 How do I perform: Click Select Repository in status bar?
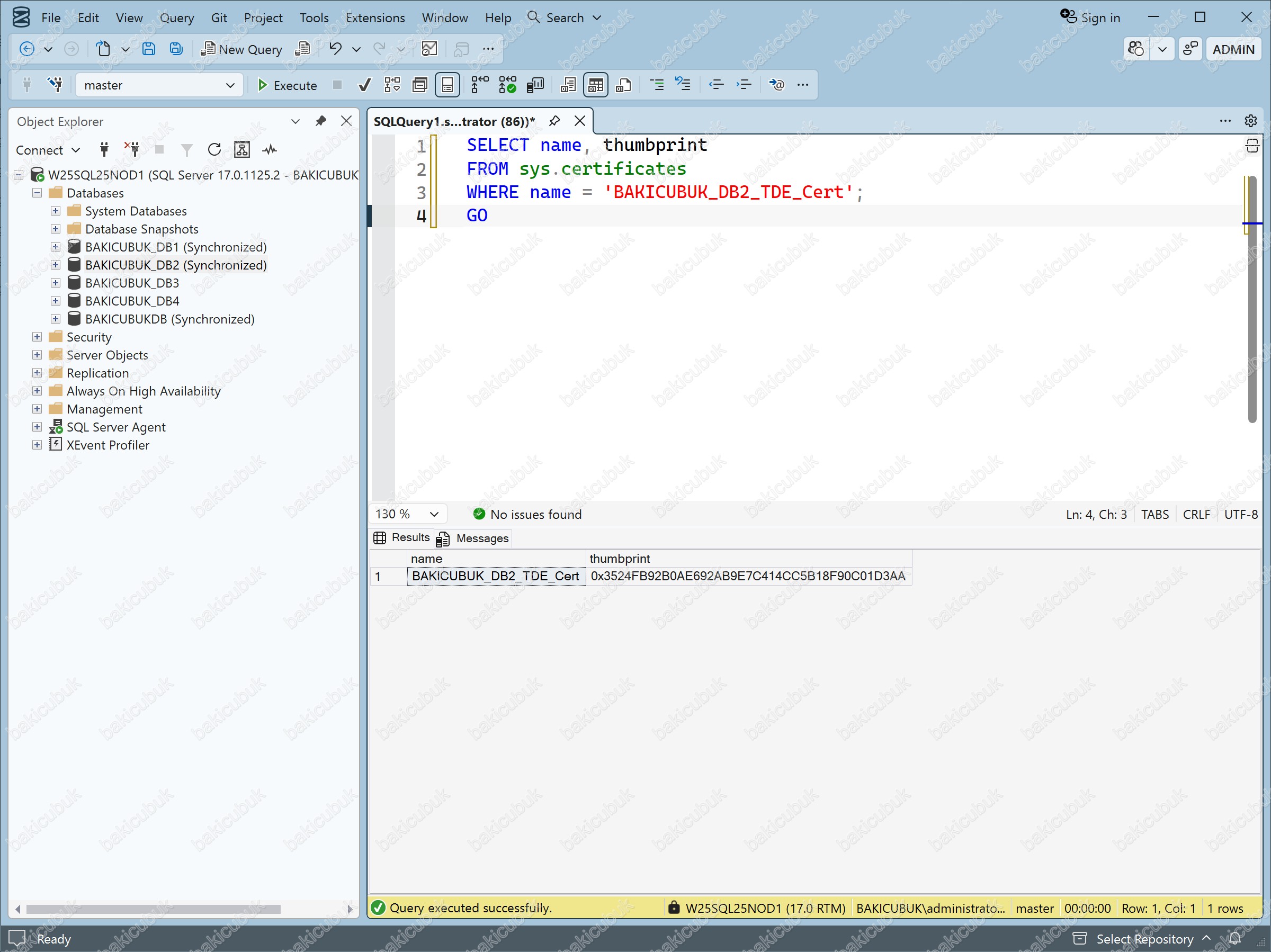[x=1142, y=939]
